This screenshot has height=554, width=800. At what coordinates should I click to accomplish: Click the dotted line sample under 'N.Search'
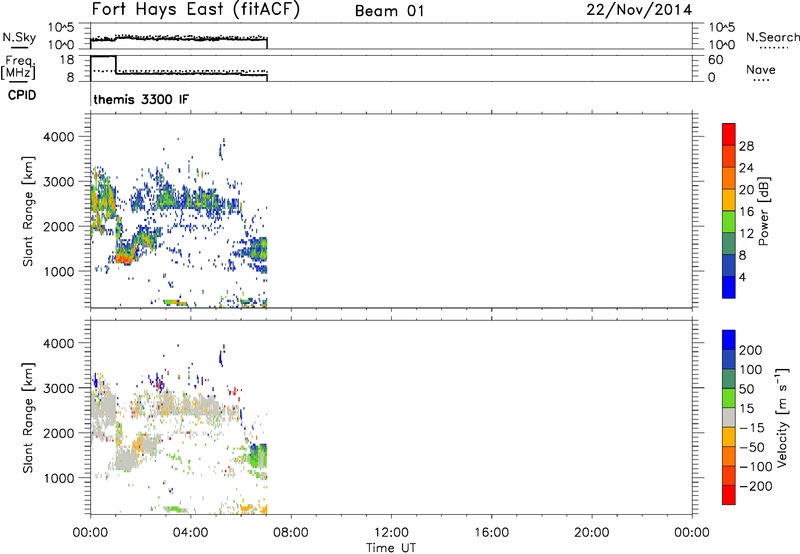point(773,47)
